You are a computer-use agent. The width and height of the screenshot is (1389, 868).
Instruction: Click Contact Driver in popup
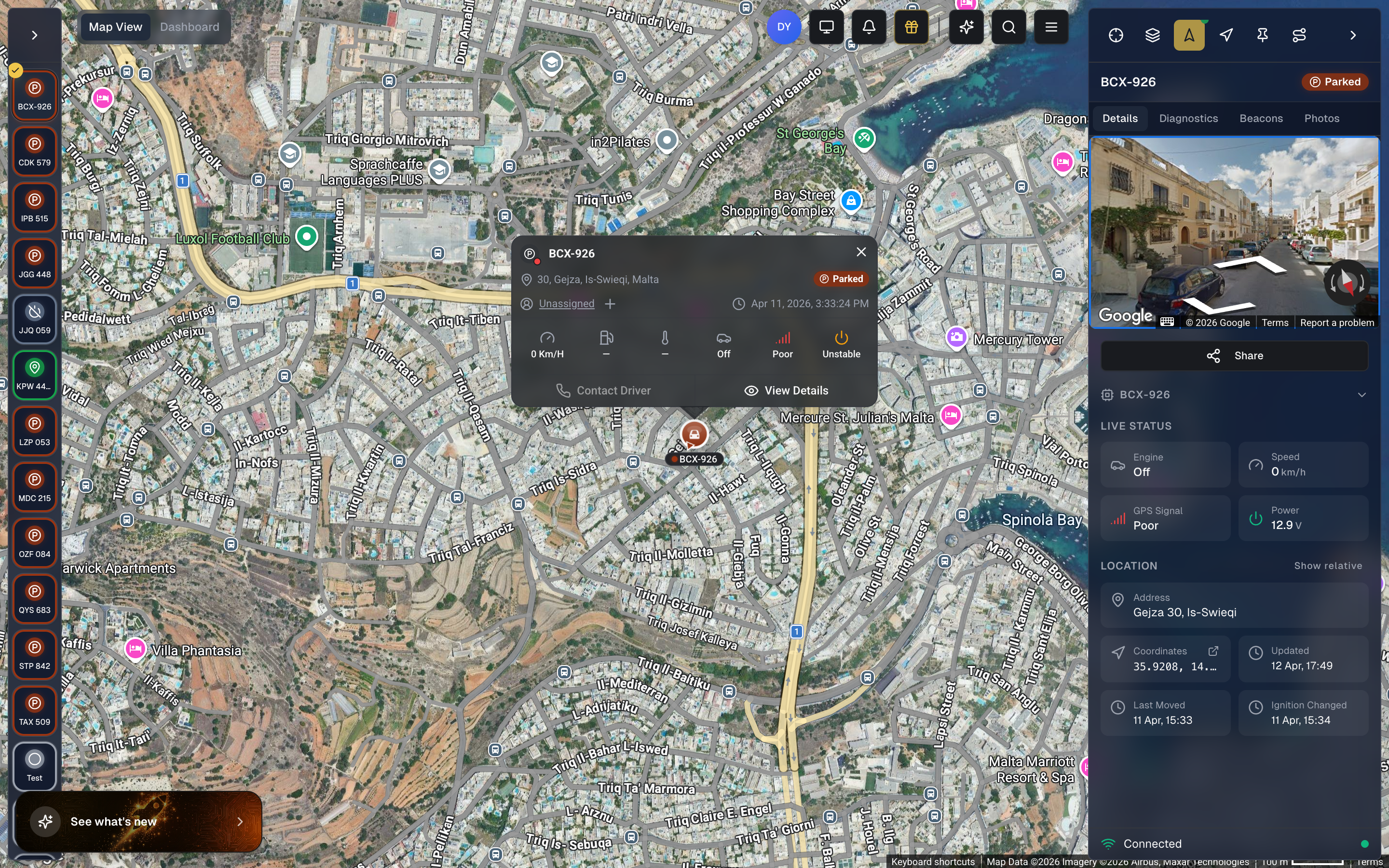[x=603, y=391]
